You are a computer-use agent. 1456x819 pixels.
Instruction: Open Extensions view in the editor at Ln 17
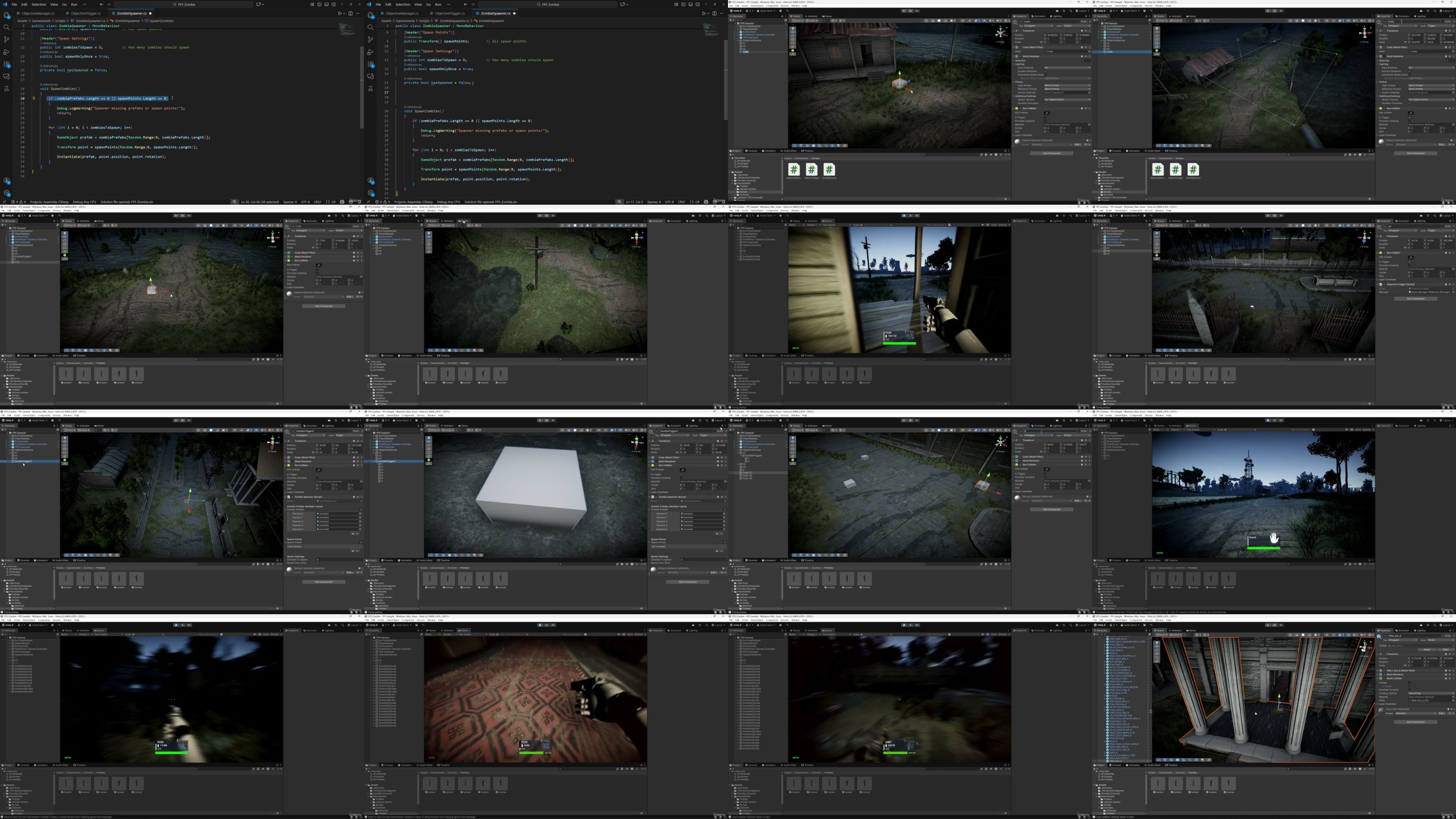[370, 65]
